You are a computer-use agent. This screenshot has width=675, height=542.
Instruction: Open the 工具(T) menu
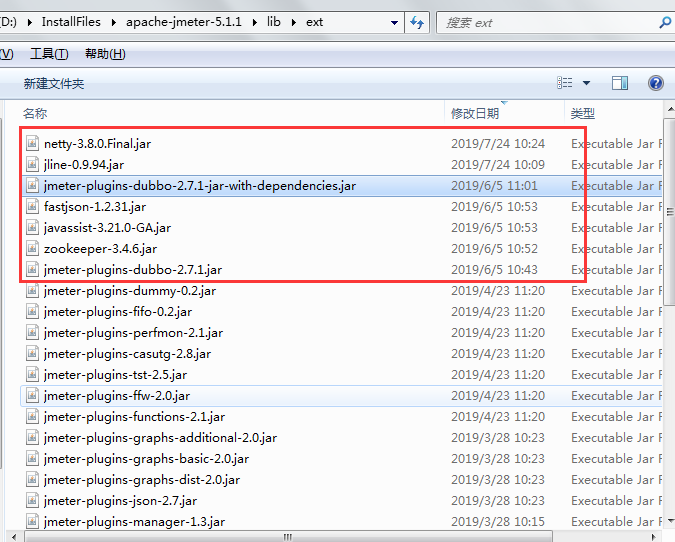point(49,54)
